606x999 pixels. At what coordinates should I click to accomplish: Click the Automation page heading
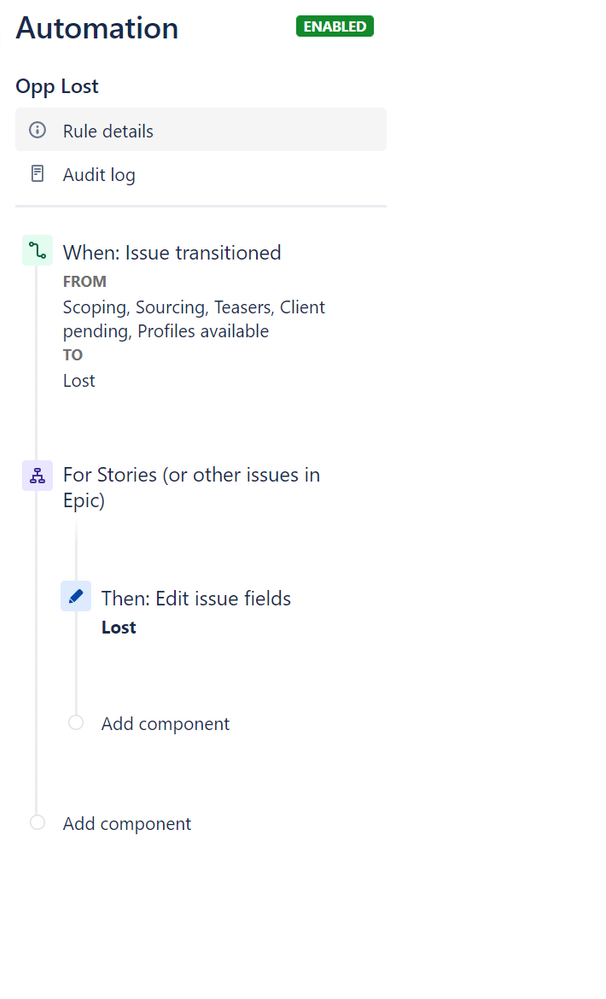[97, 28]
